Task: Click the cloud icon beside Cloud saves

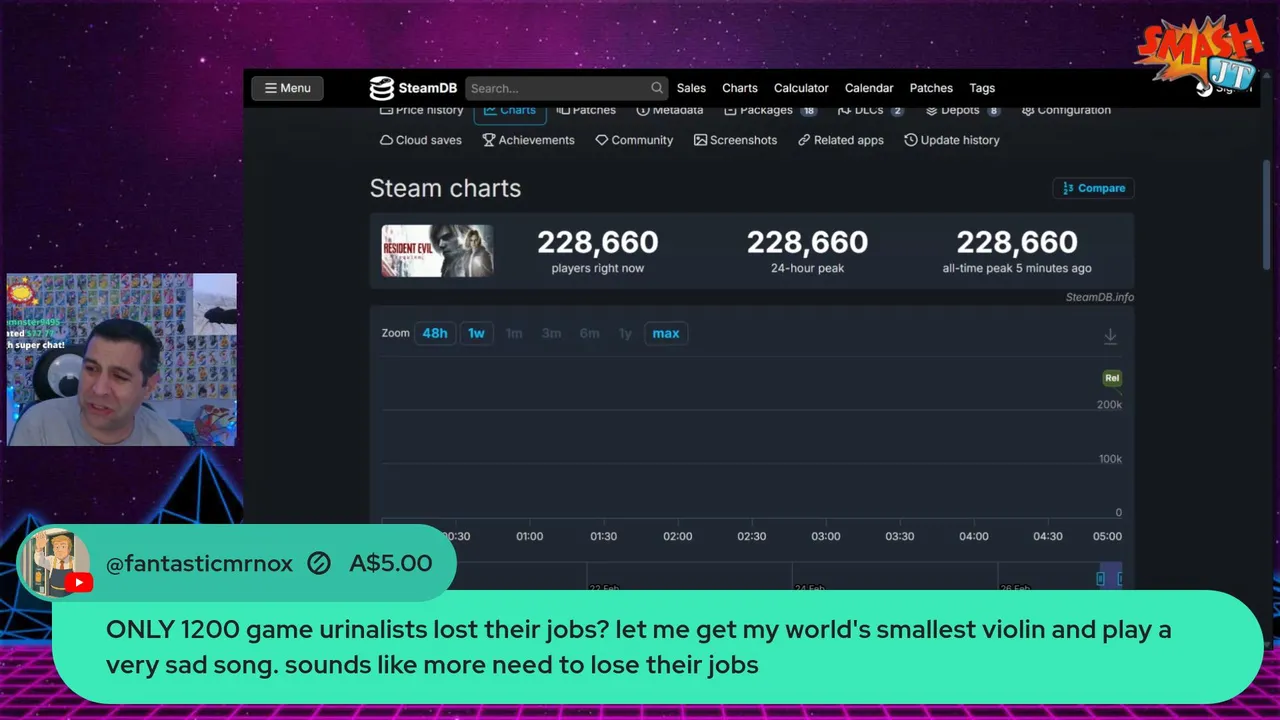Action: click(x=386, y=140)
